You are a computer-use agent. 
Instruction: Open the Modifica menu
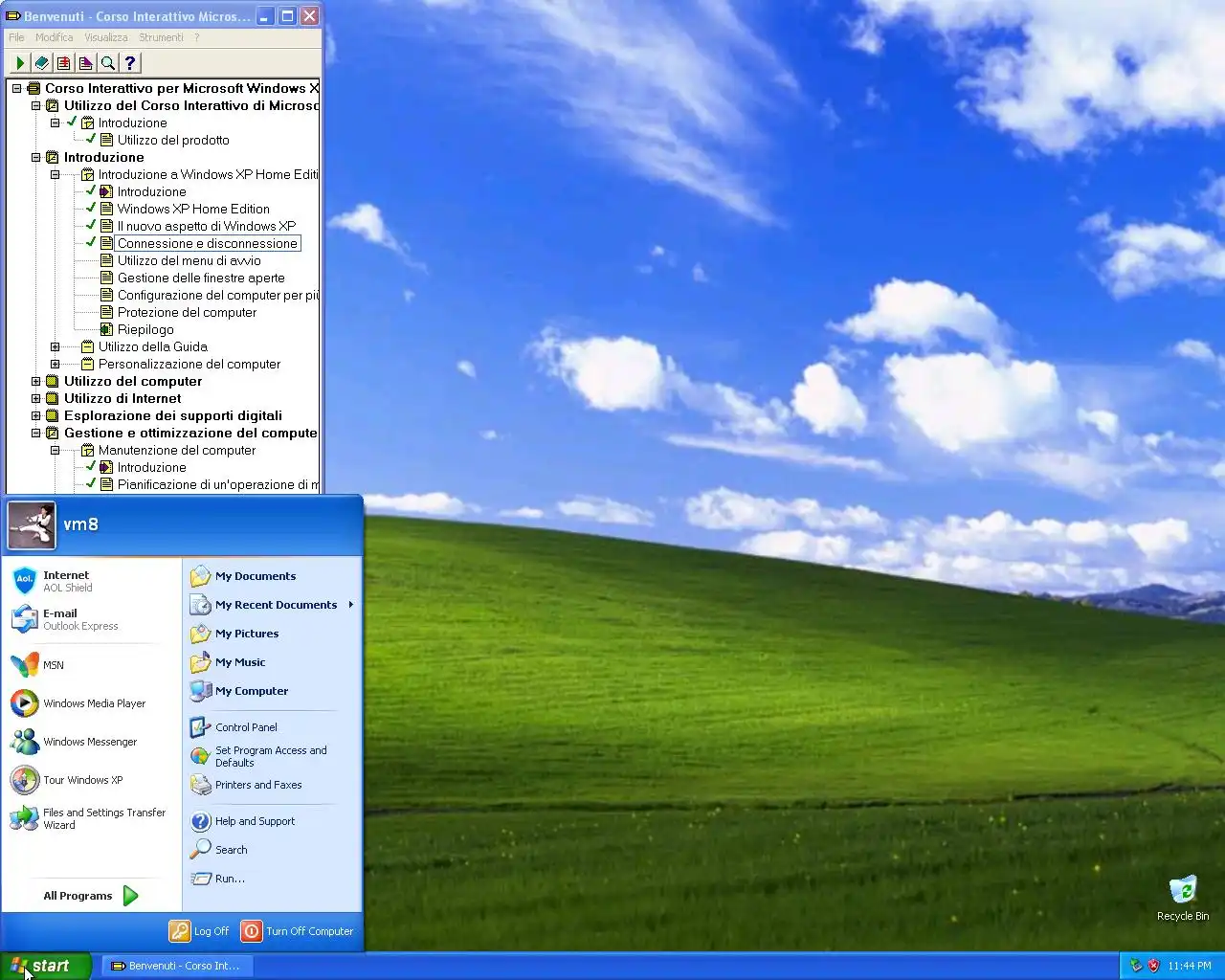tap(54, 37)
